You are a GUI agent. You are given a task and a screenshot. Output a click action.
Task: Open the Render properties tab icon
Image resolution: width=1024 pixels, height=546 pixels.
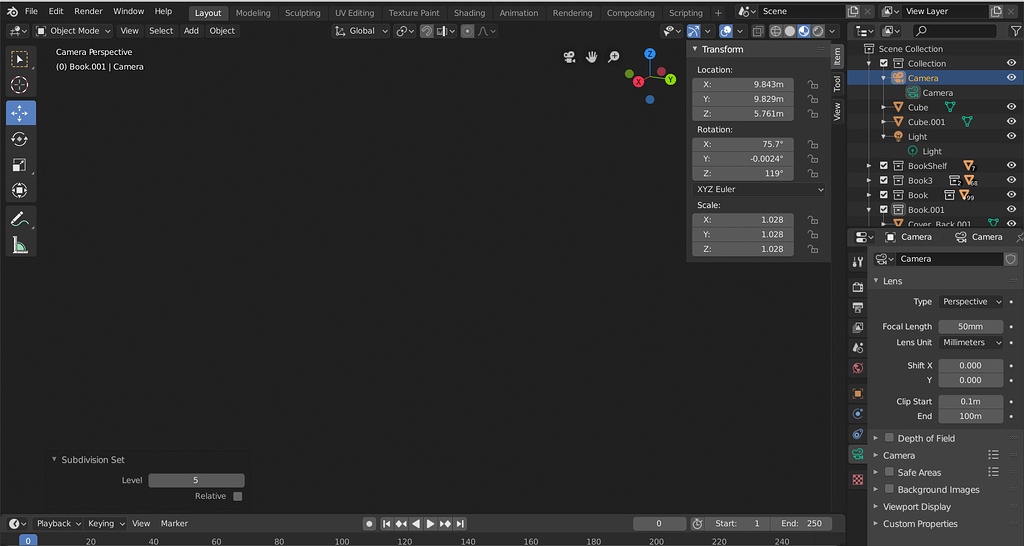click(x=857, y=287)
